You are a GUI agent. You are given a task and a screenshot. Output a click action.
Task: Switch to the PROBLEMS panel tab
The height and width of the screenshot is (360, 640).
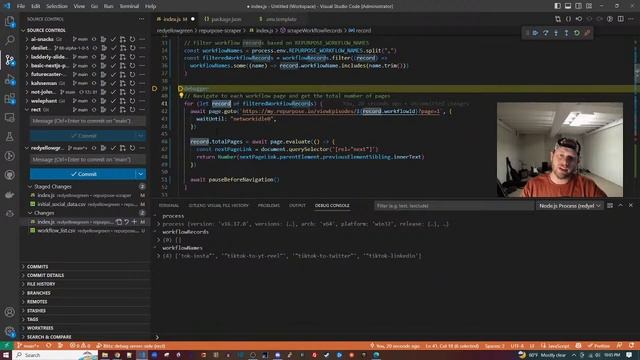coord(269,205)
